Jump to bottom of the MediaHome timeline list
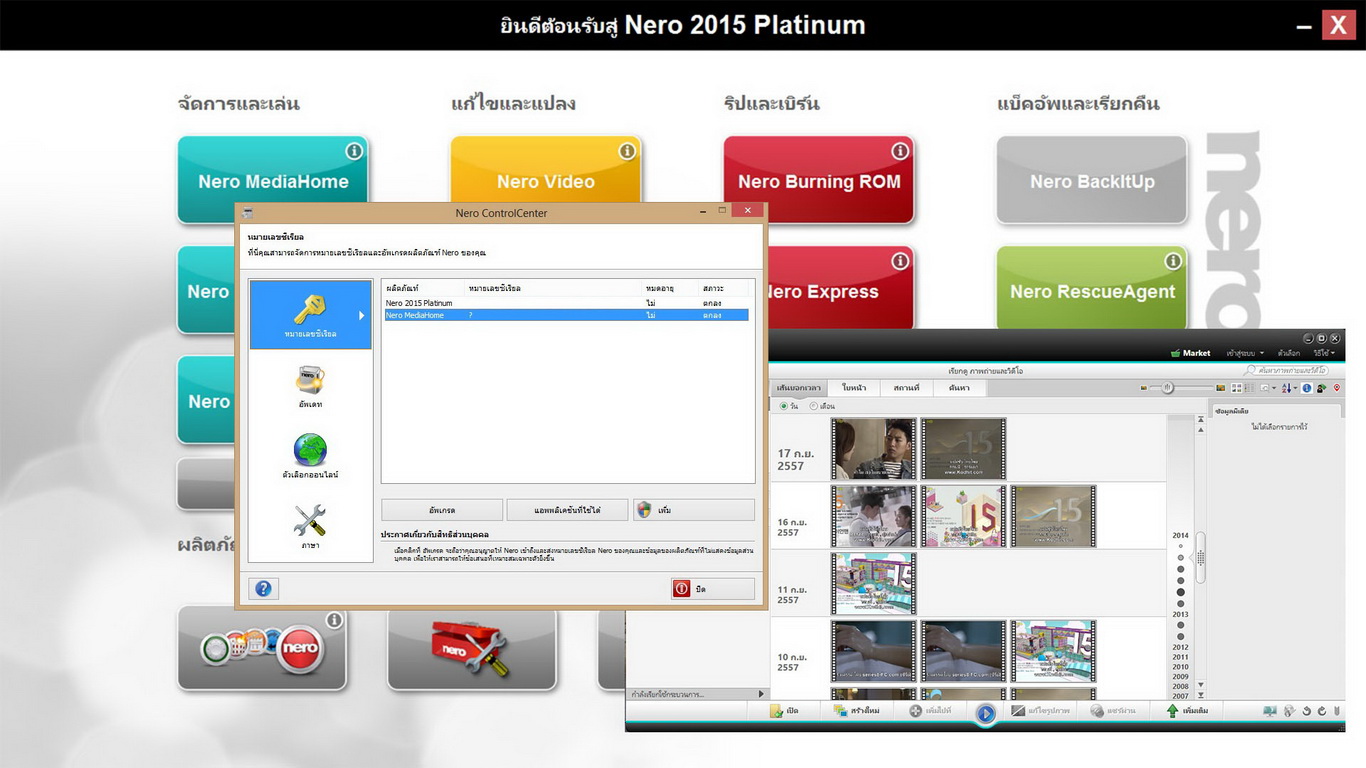Screen dimensions: 1366x768 [x=1201, y=695]
